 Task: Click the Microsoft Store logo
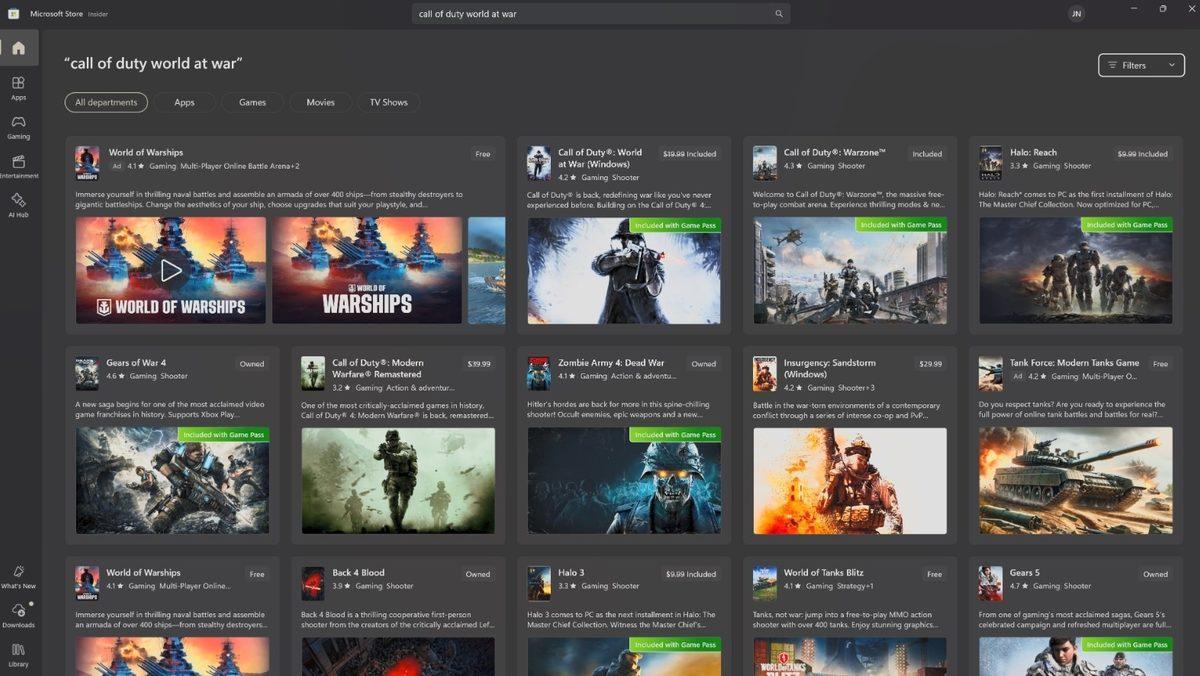[13, 13]
